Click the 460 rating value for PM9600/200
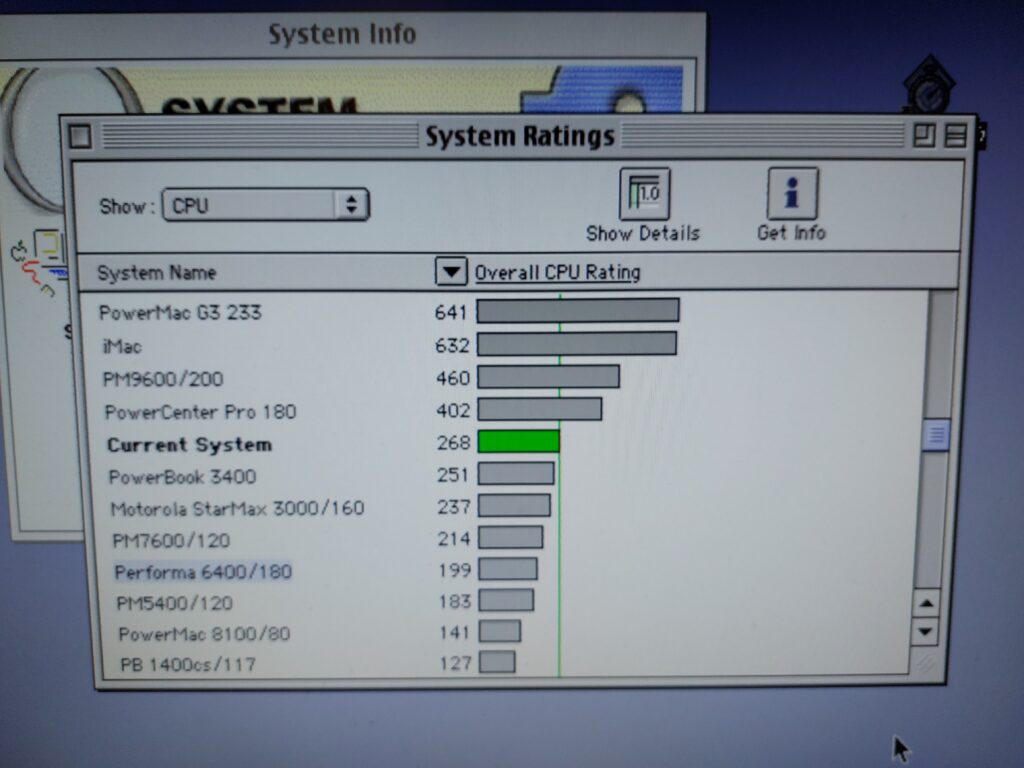The image size is (1024, 768). point(453,378)
